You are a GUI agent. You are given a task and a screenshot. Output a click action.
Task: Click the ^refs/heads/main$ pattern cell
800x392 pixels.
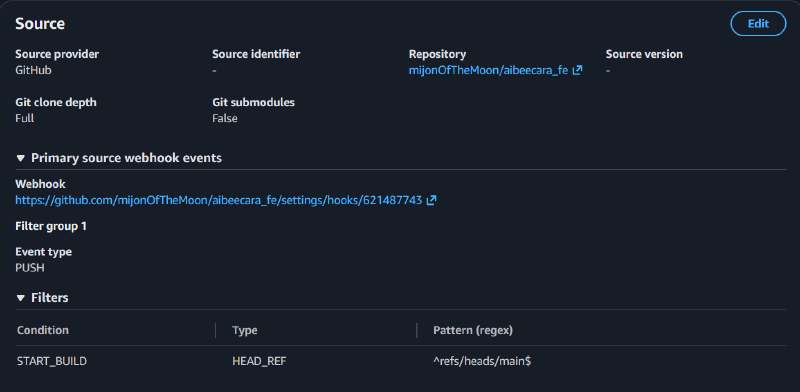point(482,361)
